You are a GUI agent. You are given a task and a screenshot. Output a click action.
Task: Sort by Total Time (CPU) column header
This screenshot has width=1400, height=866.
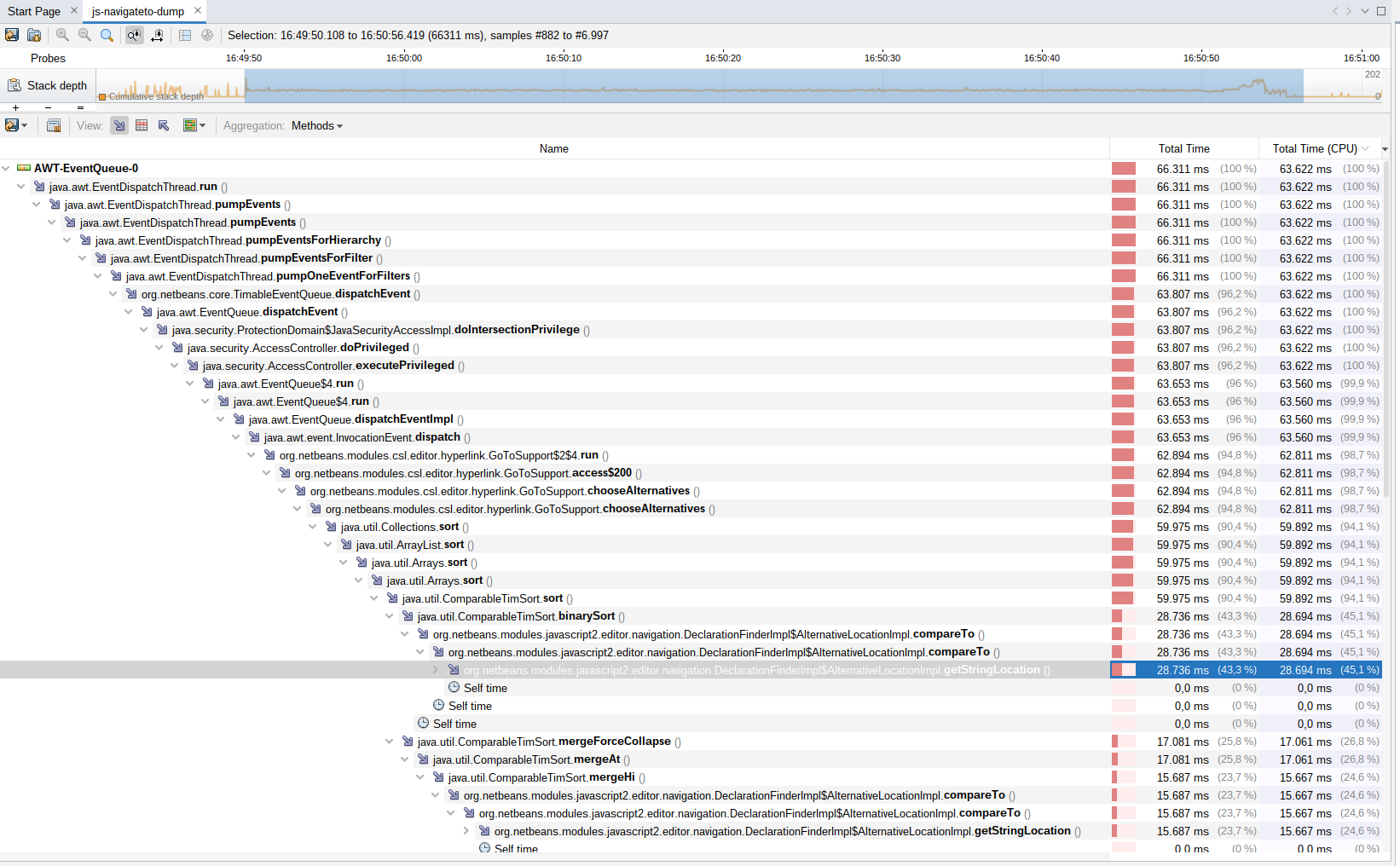click(1320, 148)
